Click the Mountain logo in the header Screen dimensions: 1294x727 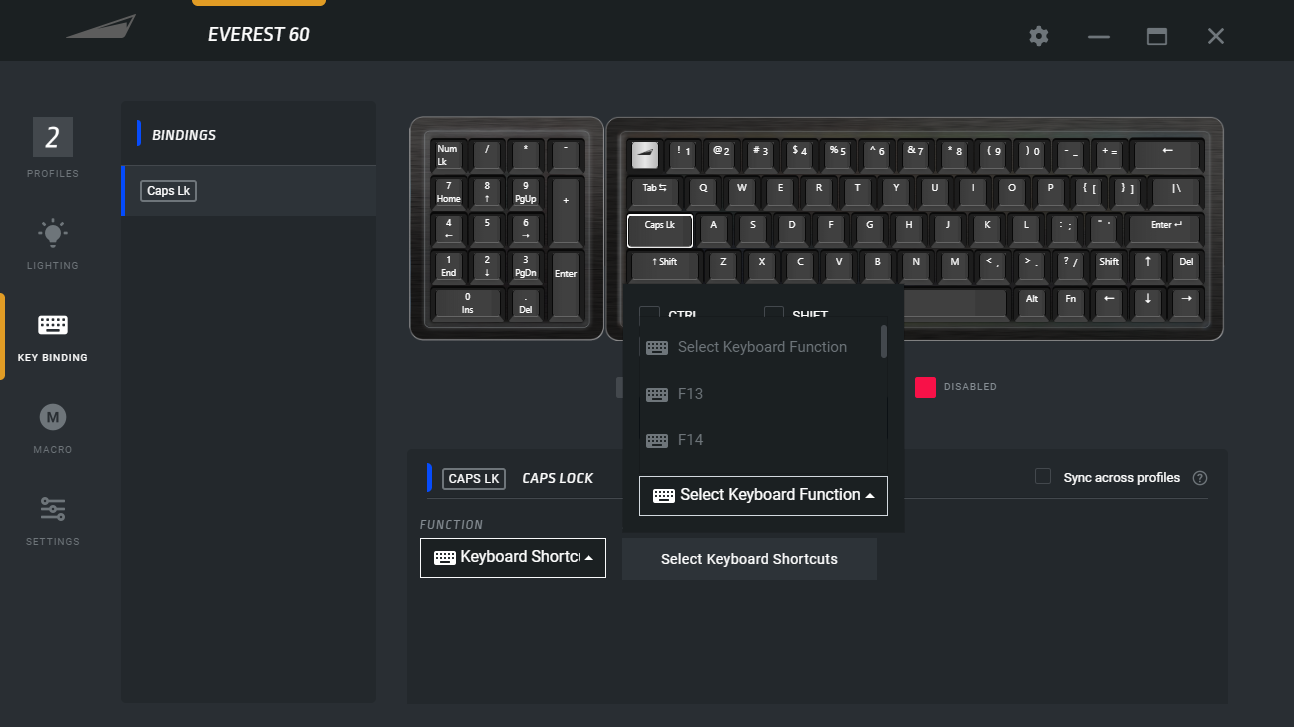101,27
